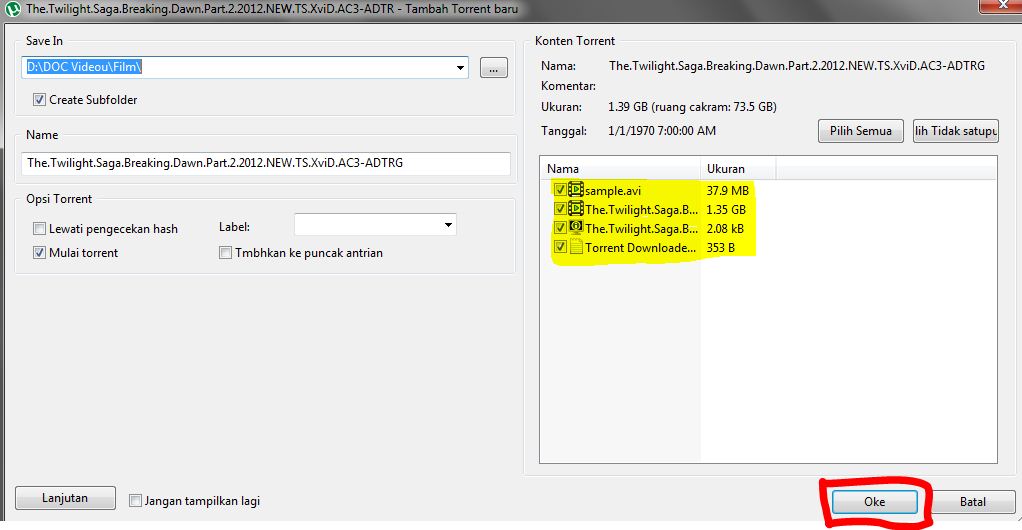The image size is (1022, 530).
Task: Click the 2.08 kB size value
Action: click(x=725, y=229)
